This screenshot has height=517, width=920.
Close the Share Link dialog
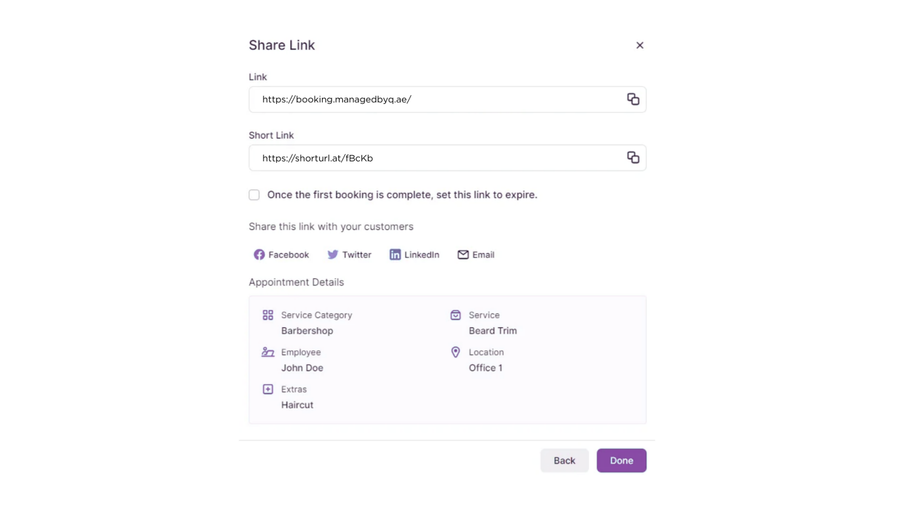[640, 45]
